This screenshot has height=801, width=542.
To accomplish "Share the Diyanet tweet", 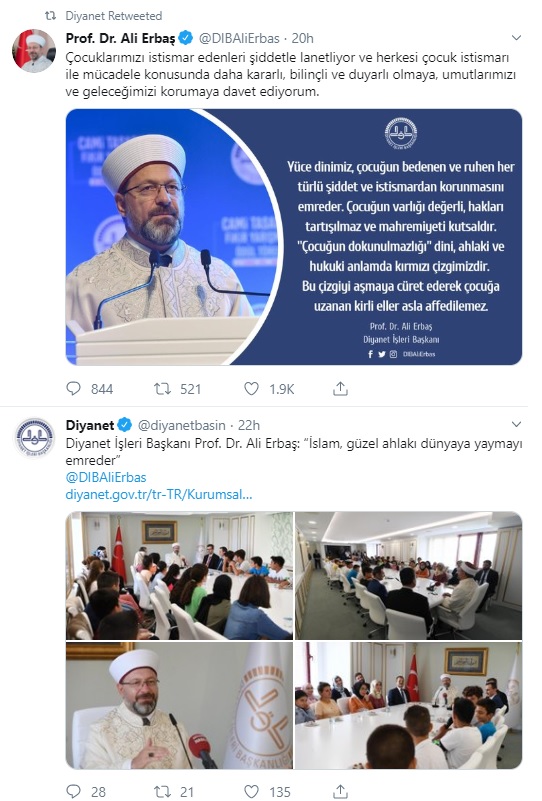I will pyautogui.click(x=340, y=791).
